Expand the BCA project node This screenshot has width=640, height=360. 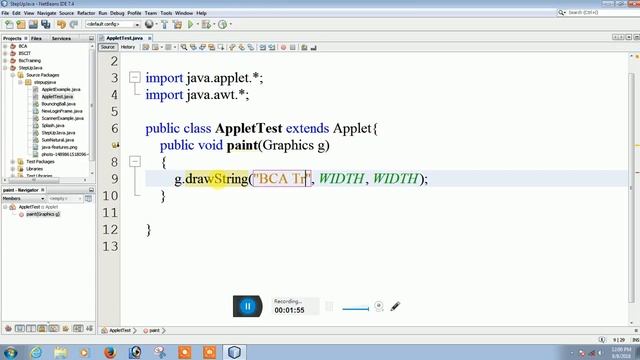click(5, 46)
